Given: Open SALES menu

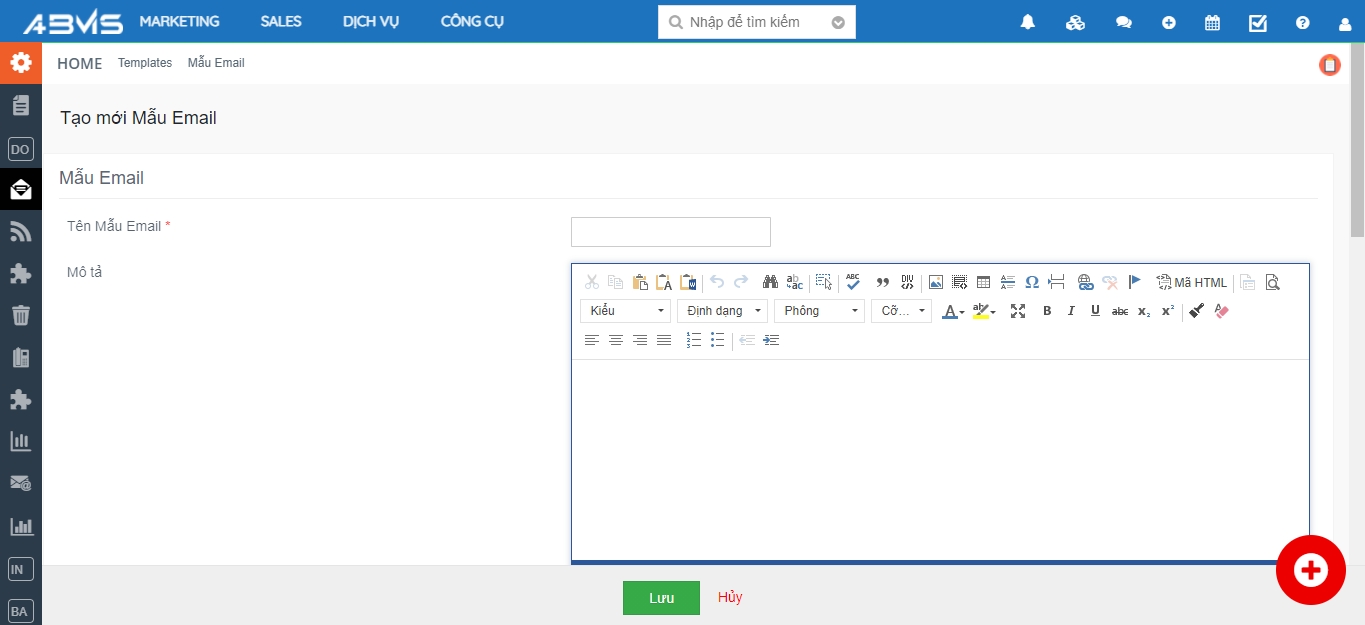Looking at the screenshot, I should (x=281, y=21).
